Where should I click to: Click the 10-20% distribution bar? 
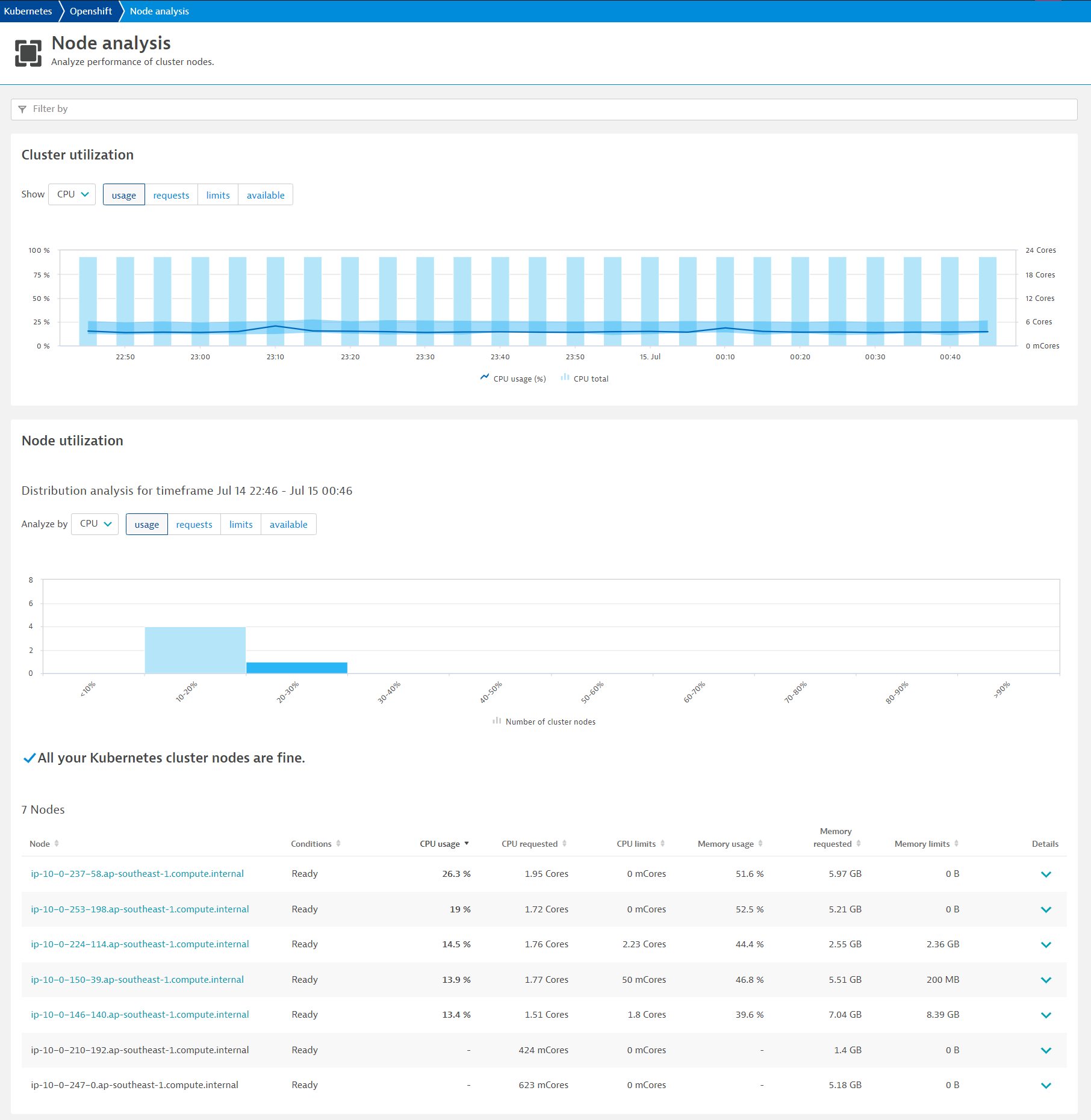(x=195, y=650)
